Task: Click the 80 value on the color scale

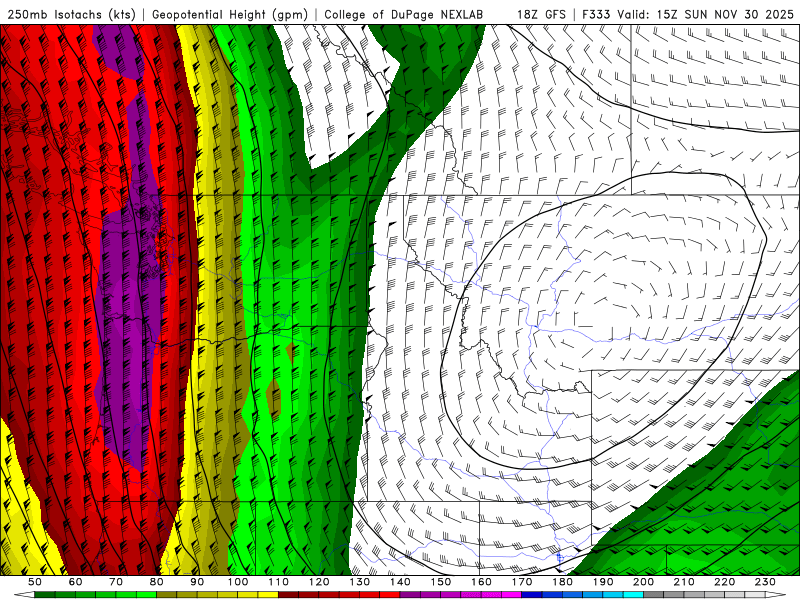Action: pos(157,582)
